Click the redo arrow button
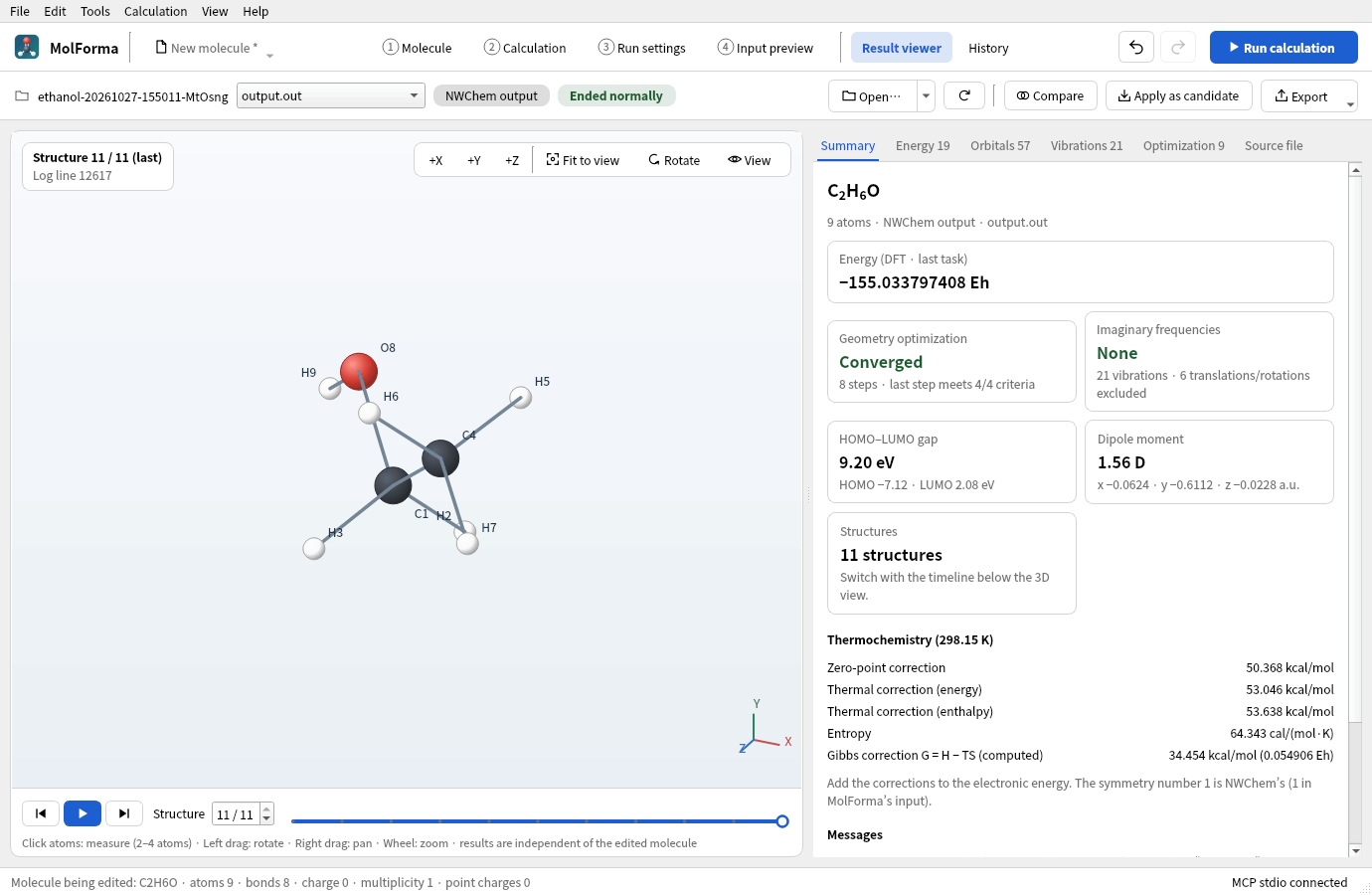1372x895 pixels. click(x=1178, y=47)
